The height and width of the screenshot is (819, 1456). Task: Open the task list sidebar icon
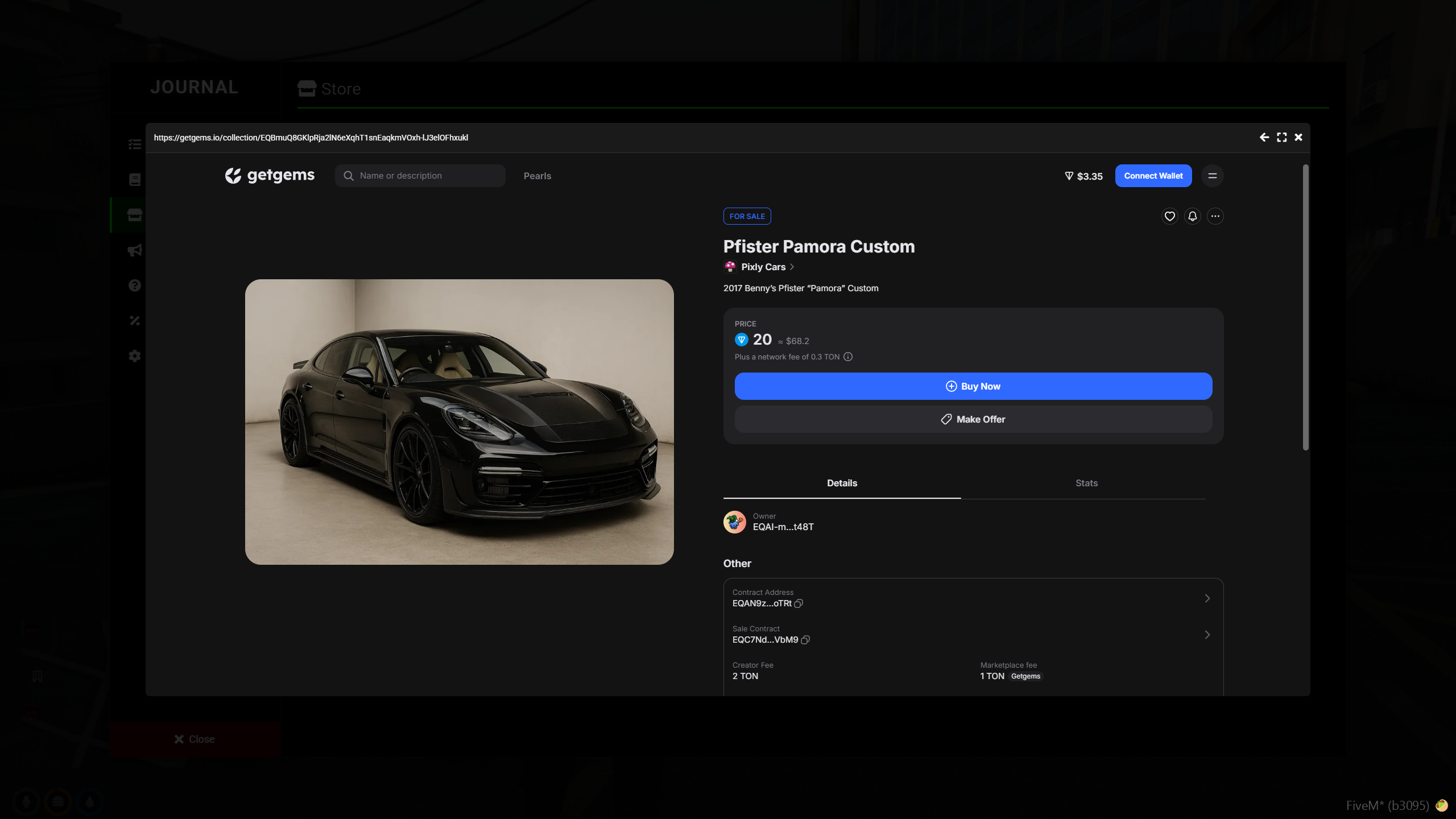tap(134, 144)
